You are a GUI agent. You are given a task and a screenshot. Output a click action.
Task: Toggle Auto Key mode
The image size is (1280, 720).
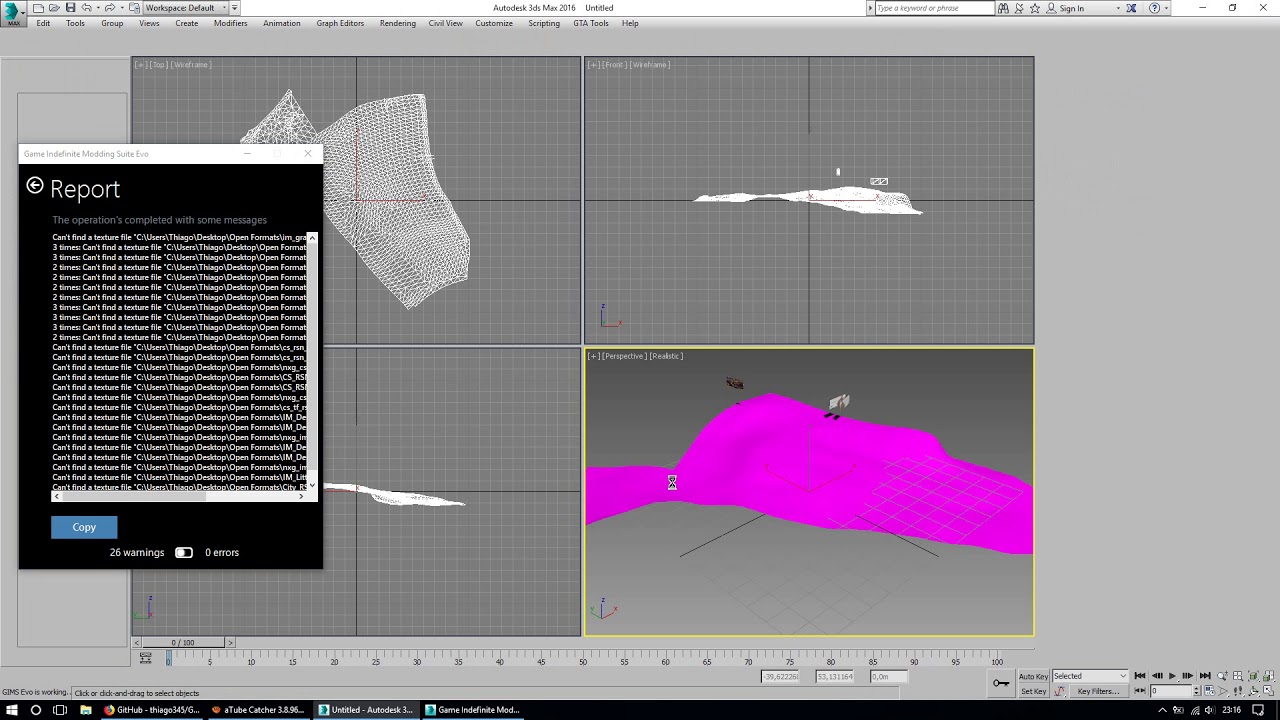[x=1033, y=676]
